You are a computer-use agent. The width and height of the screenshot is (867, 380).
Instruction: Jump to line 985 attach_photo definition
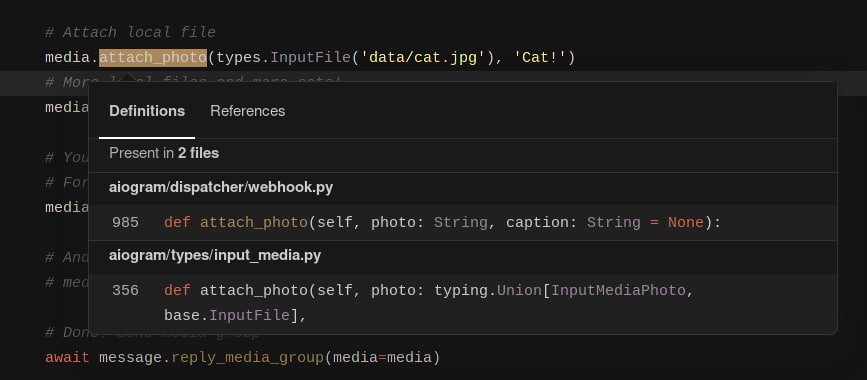point(463,223)
